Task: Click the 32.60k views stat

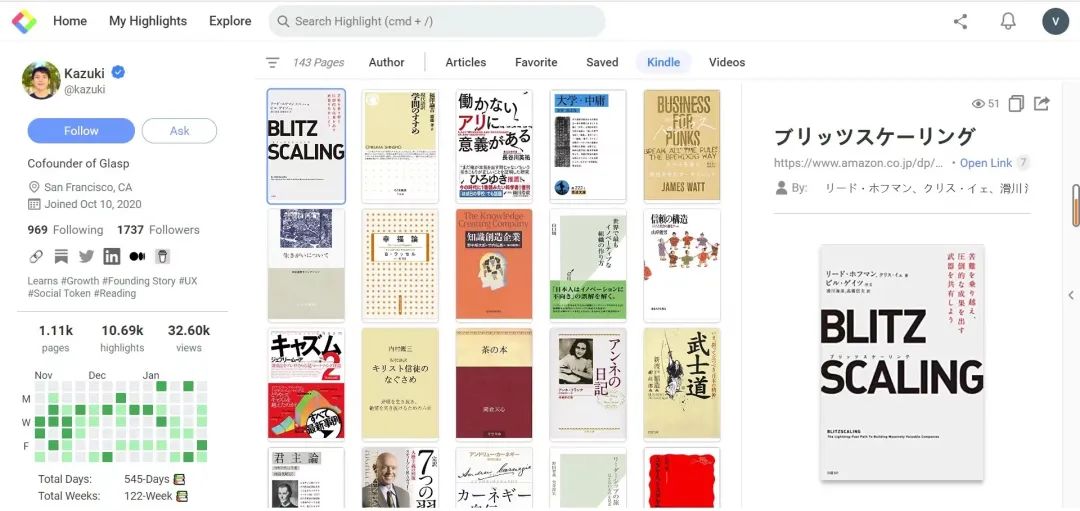Action: (189, 337)
